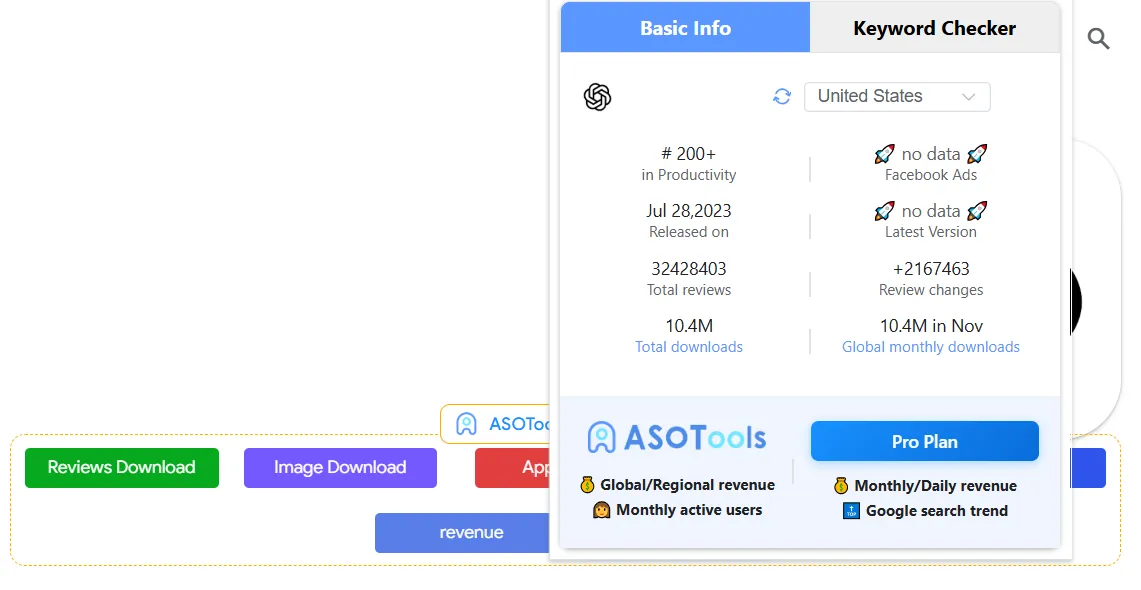Open the United States country dropdown
The width and height of the screenshot is (1141, 590).
[x=896, y=96]
